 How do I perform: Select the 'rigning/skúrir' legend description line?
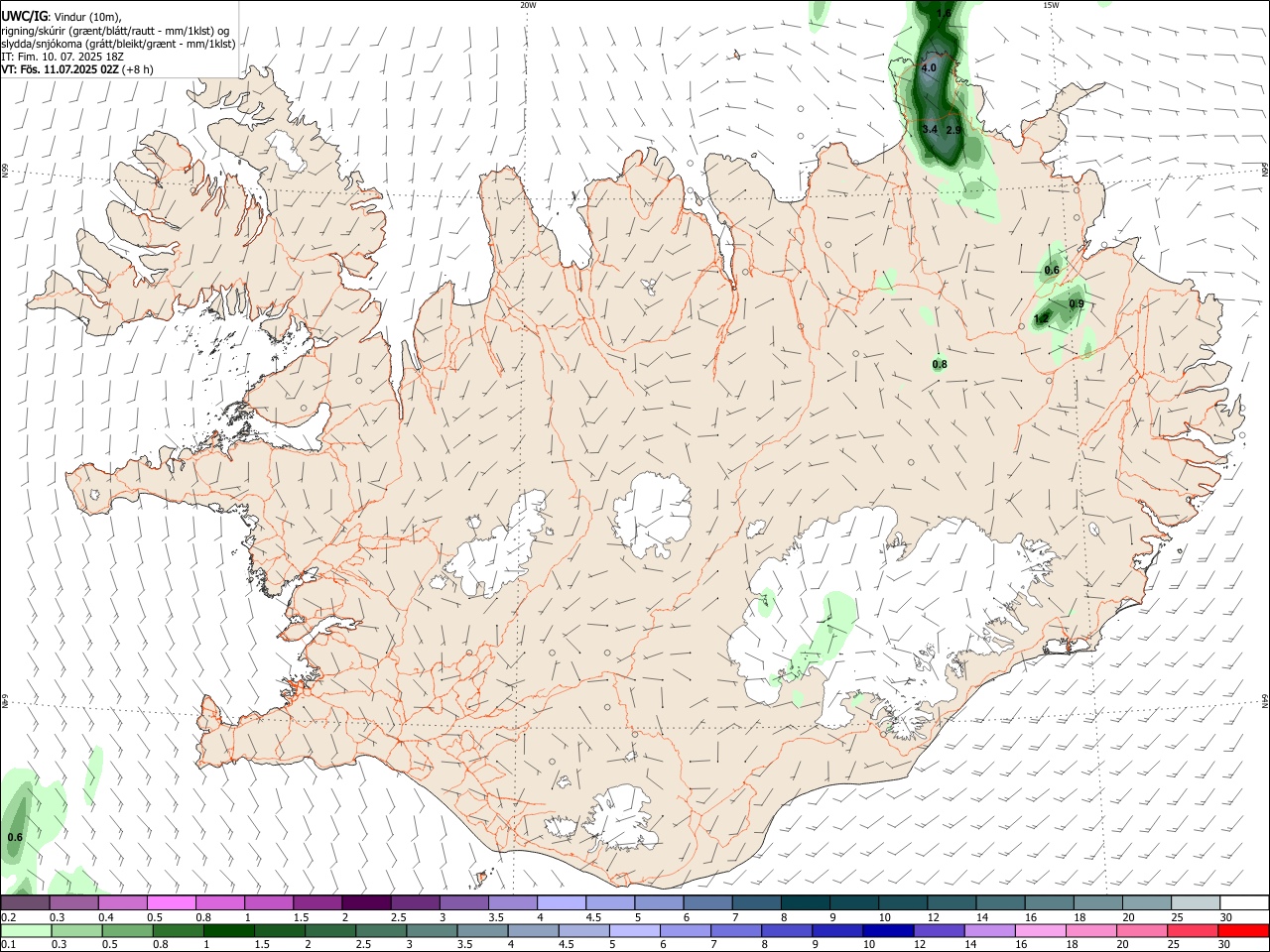point(115,31)
